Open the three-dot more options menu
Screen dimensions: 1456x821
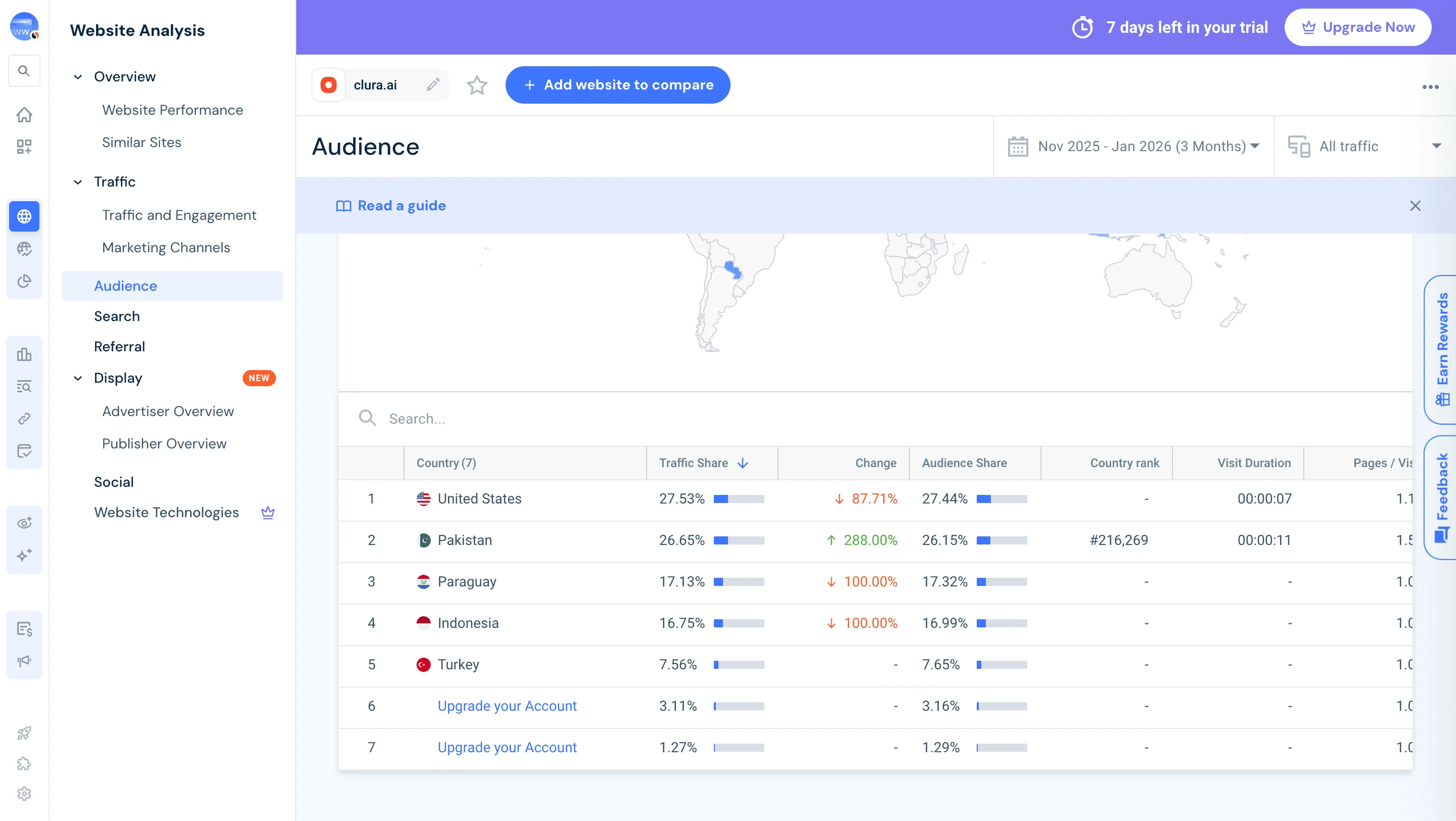point(1431,86)
